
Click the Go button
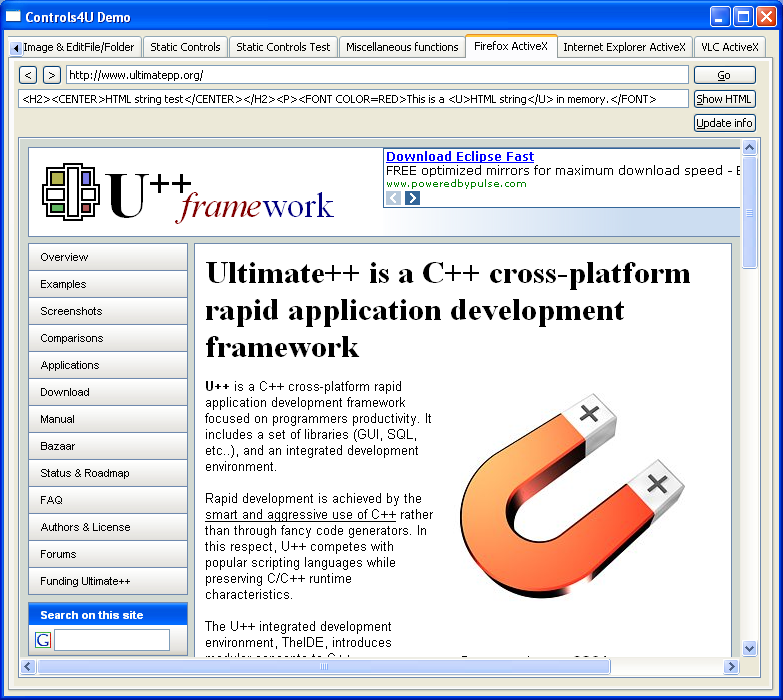(725, 75)
